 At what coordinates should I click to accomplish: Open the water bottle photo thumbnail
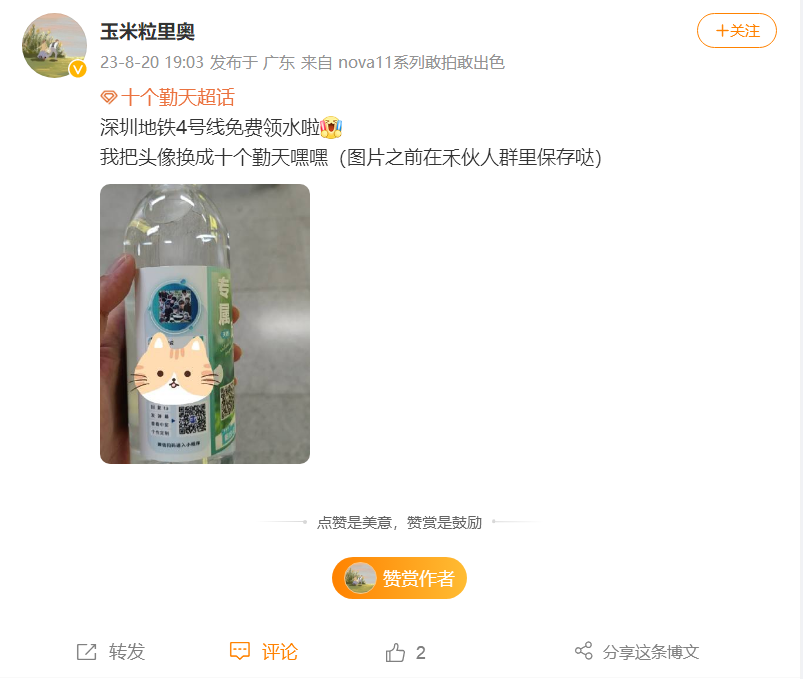coord(205,324)
